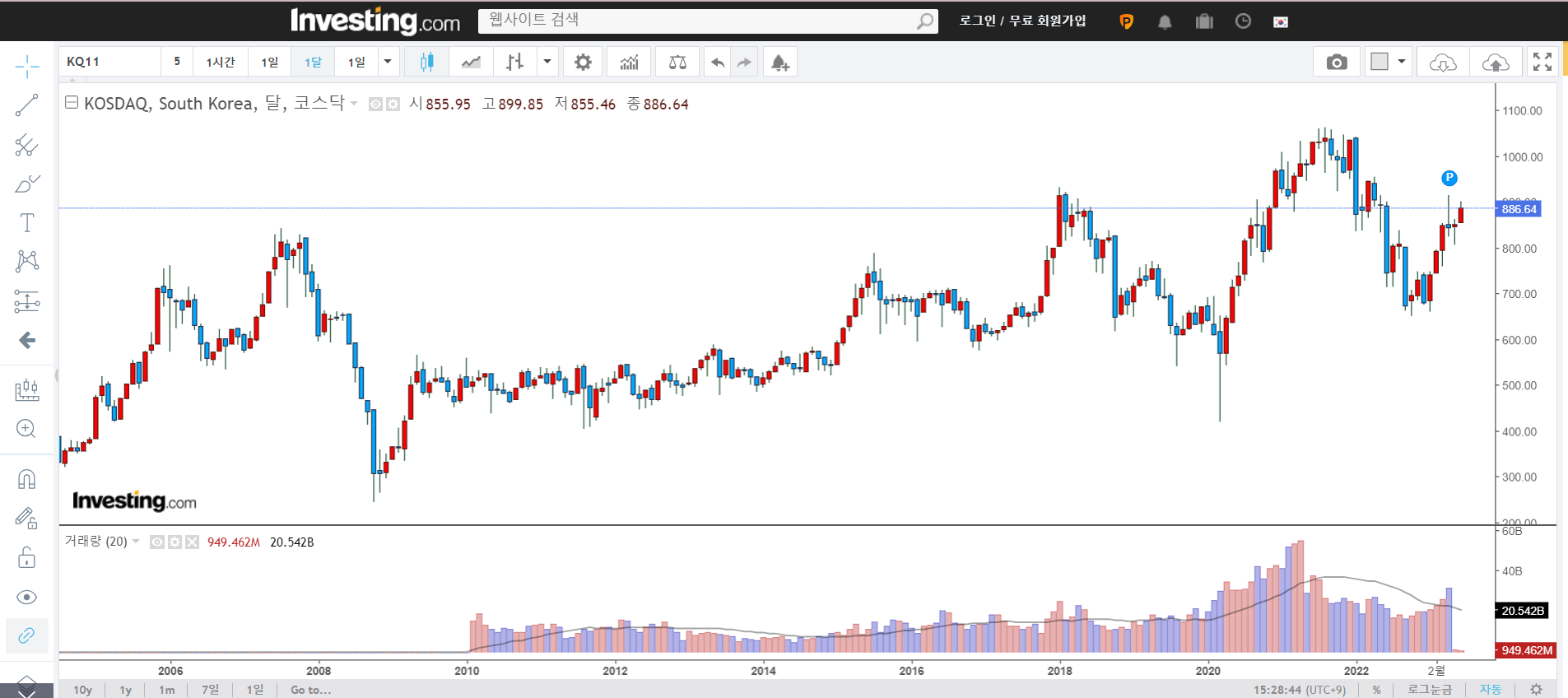
Task: Save chart layout to cloud
Action: 1496,62
